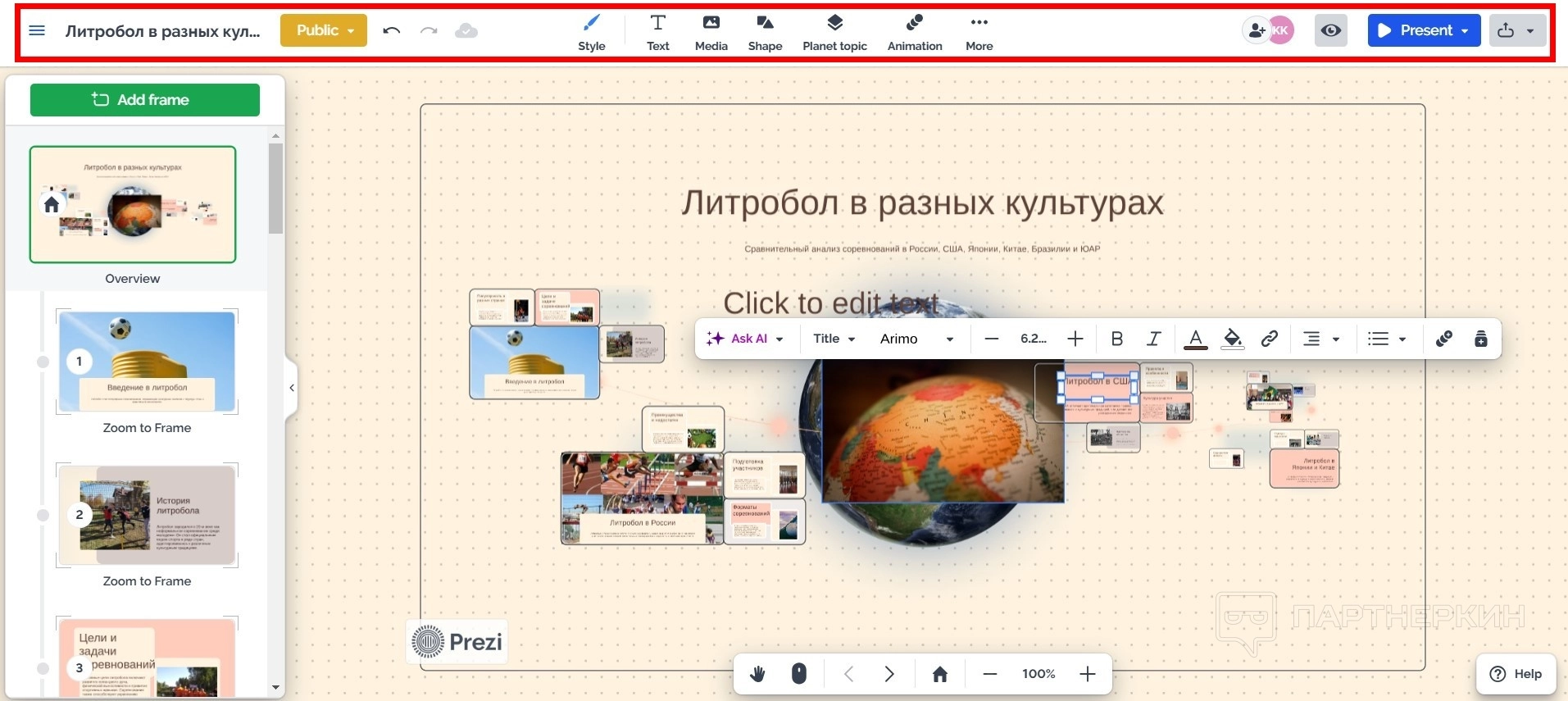
Task: Open the More menu
Action: click(979, 33)
